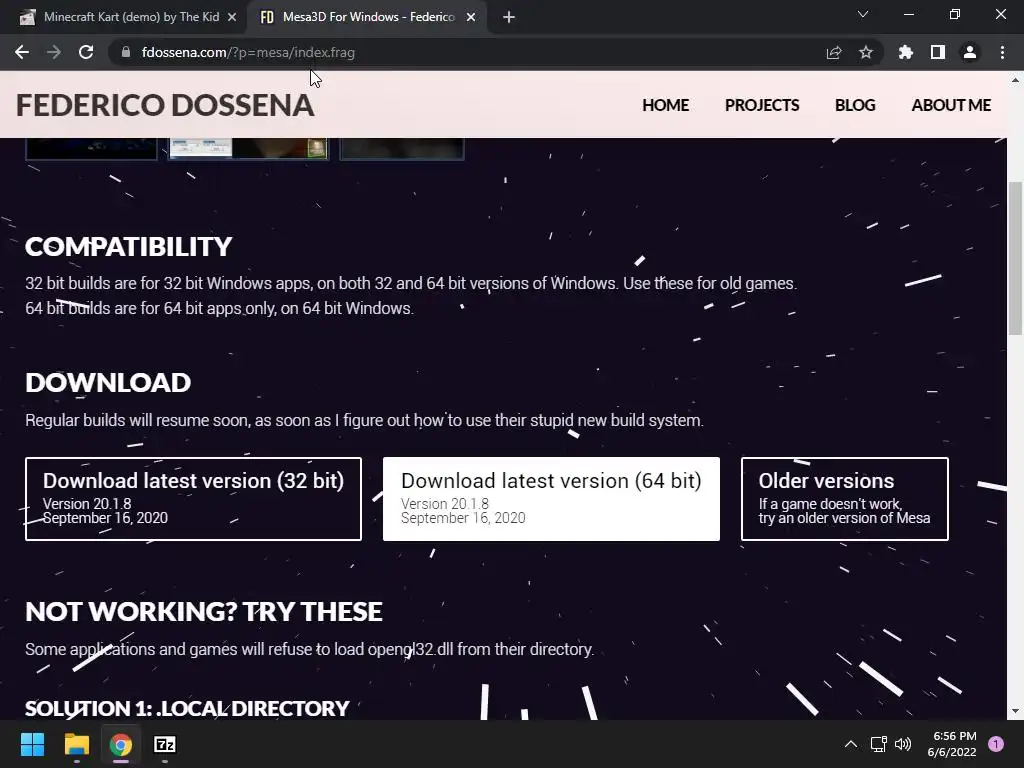Select the Mesa3D For Windows tab
Screen dimensions: 1024x768
(367, 17)
